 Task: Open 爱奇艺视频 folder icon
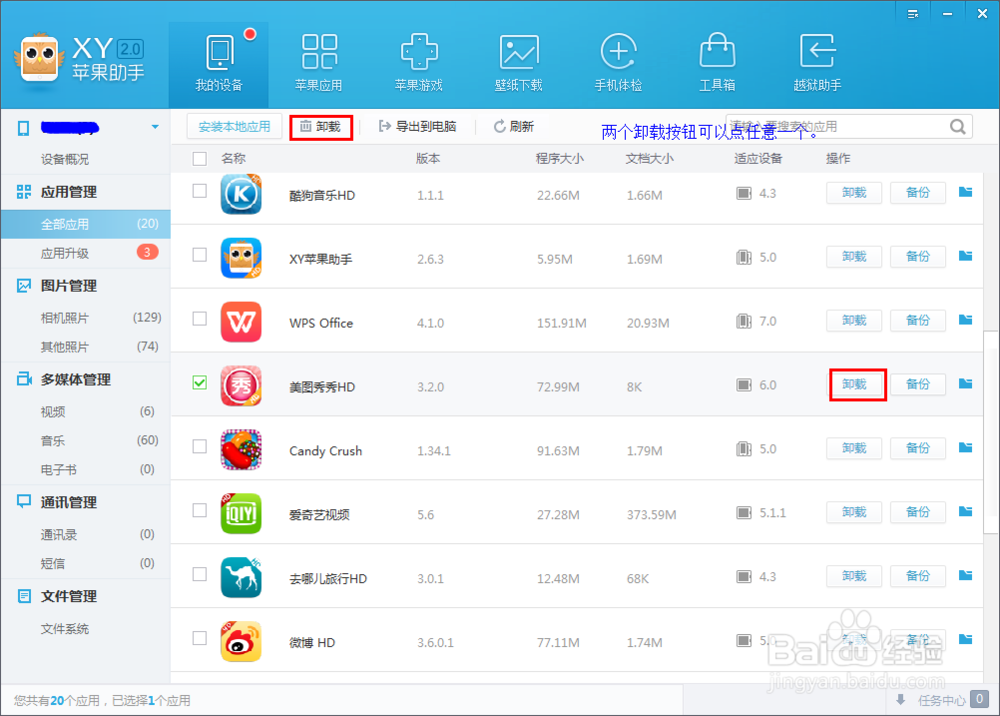[966, 511]
